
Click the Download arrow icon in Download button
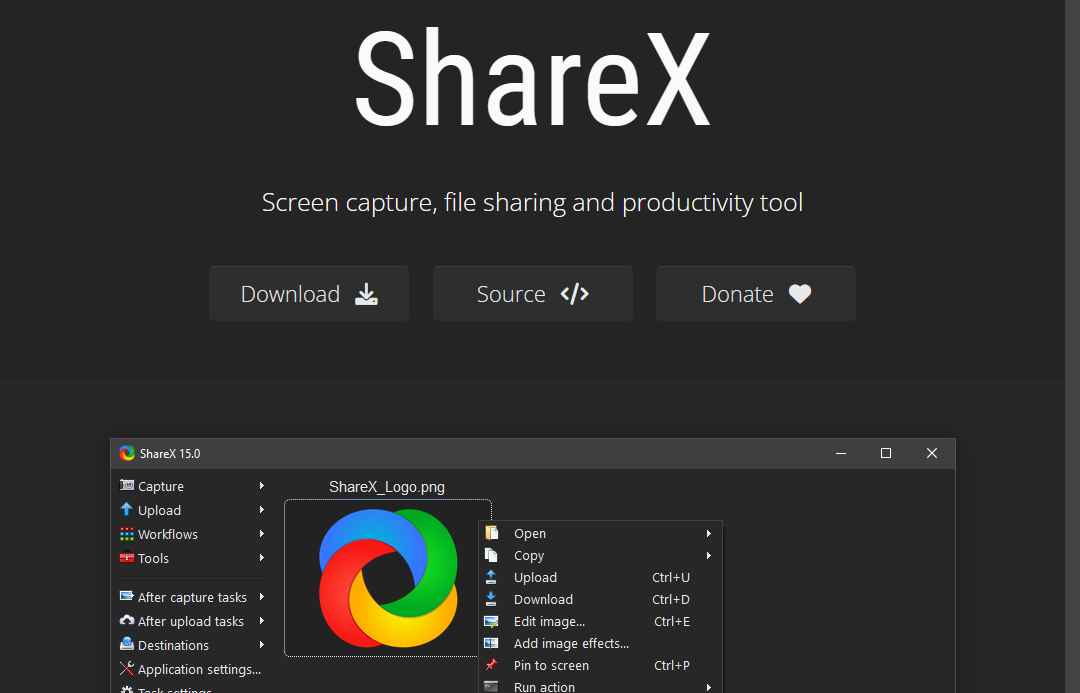[x=367, y=294]
